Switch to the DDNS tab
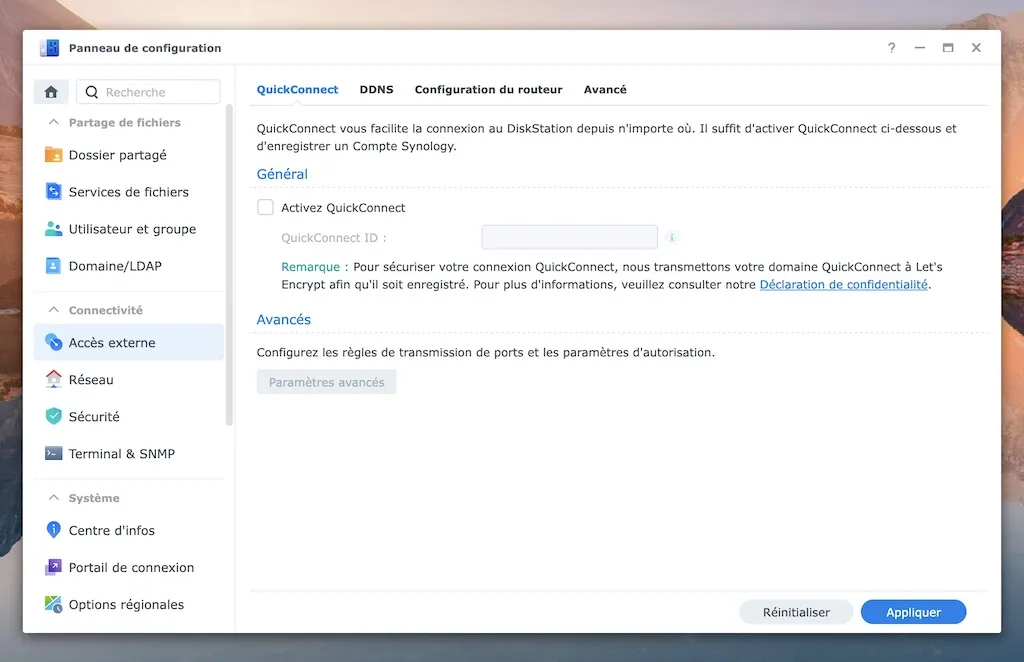Viewport: 1024px width, 662px height. [x=376, y=90]
